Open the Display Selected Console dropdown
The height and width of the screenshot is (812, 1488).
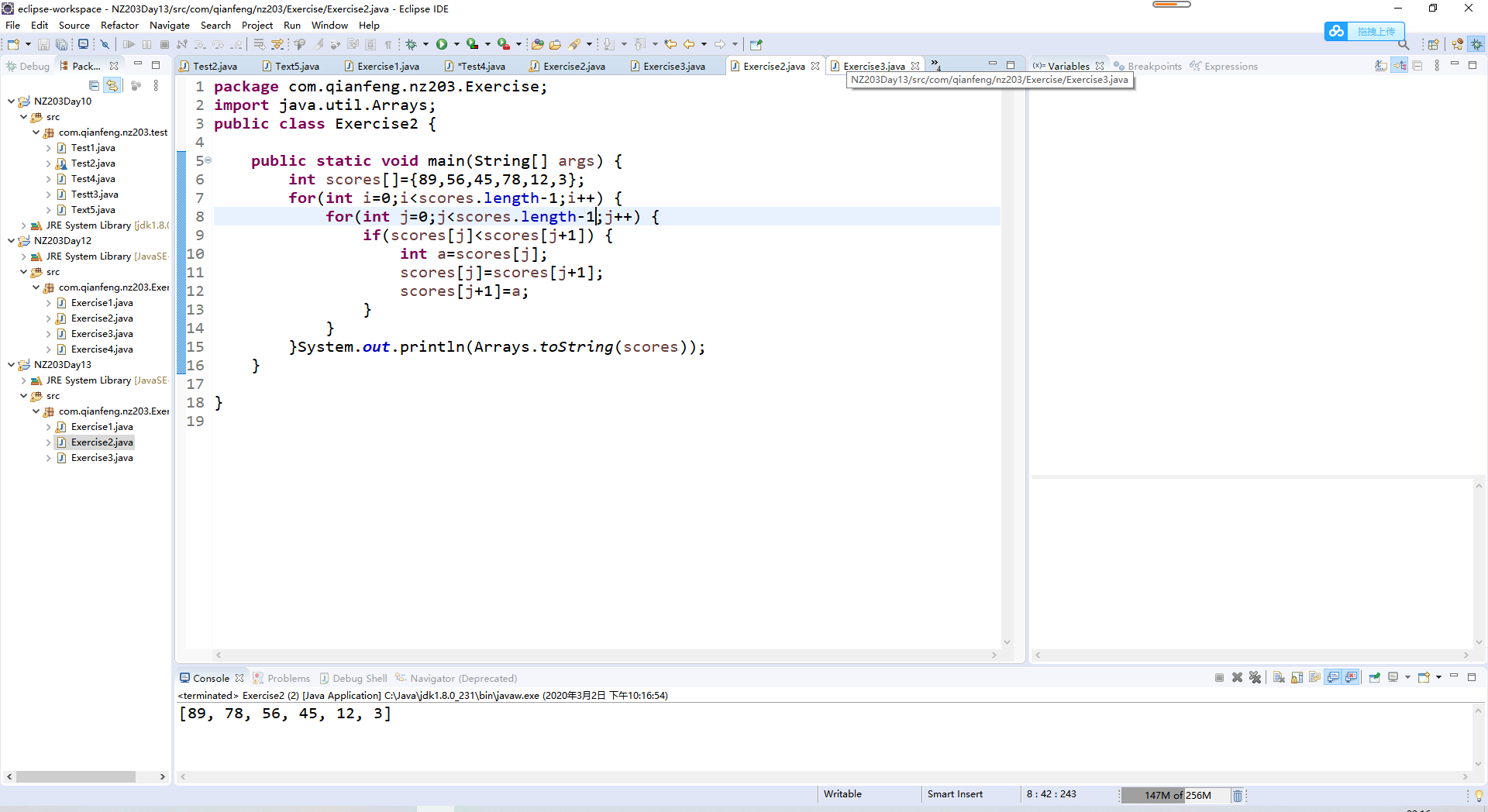tap(1407, 677)
